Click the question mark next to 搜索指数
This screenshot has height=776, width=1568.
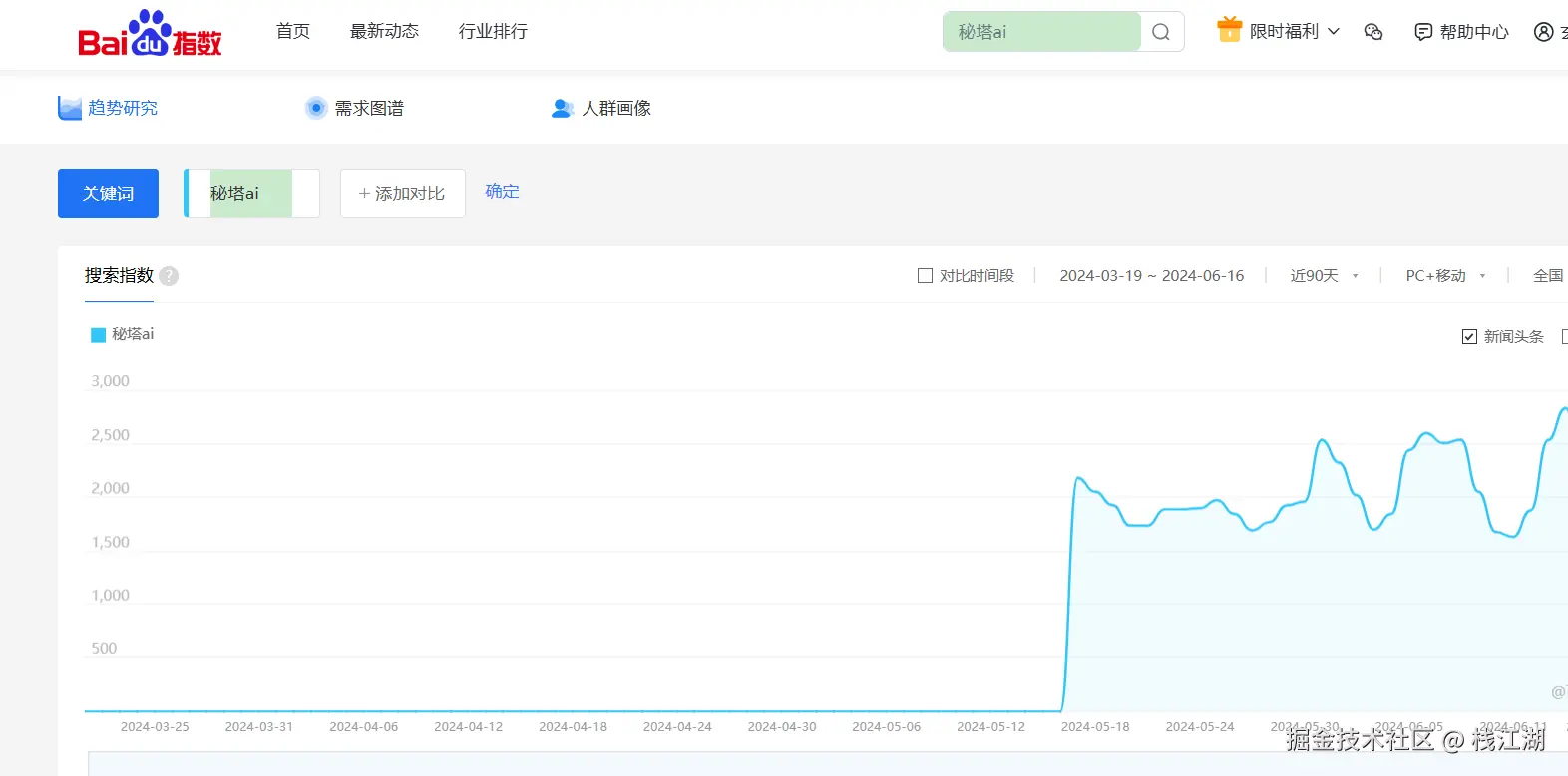pos(169,276)
